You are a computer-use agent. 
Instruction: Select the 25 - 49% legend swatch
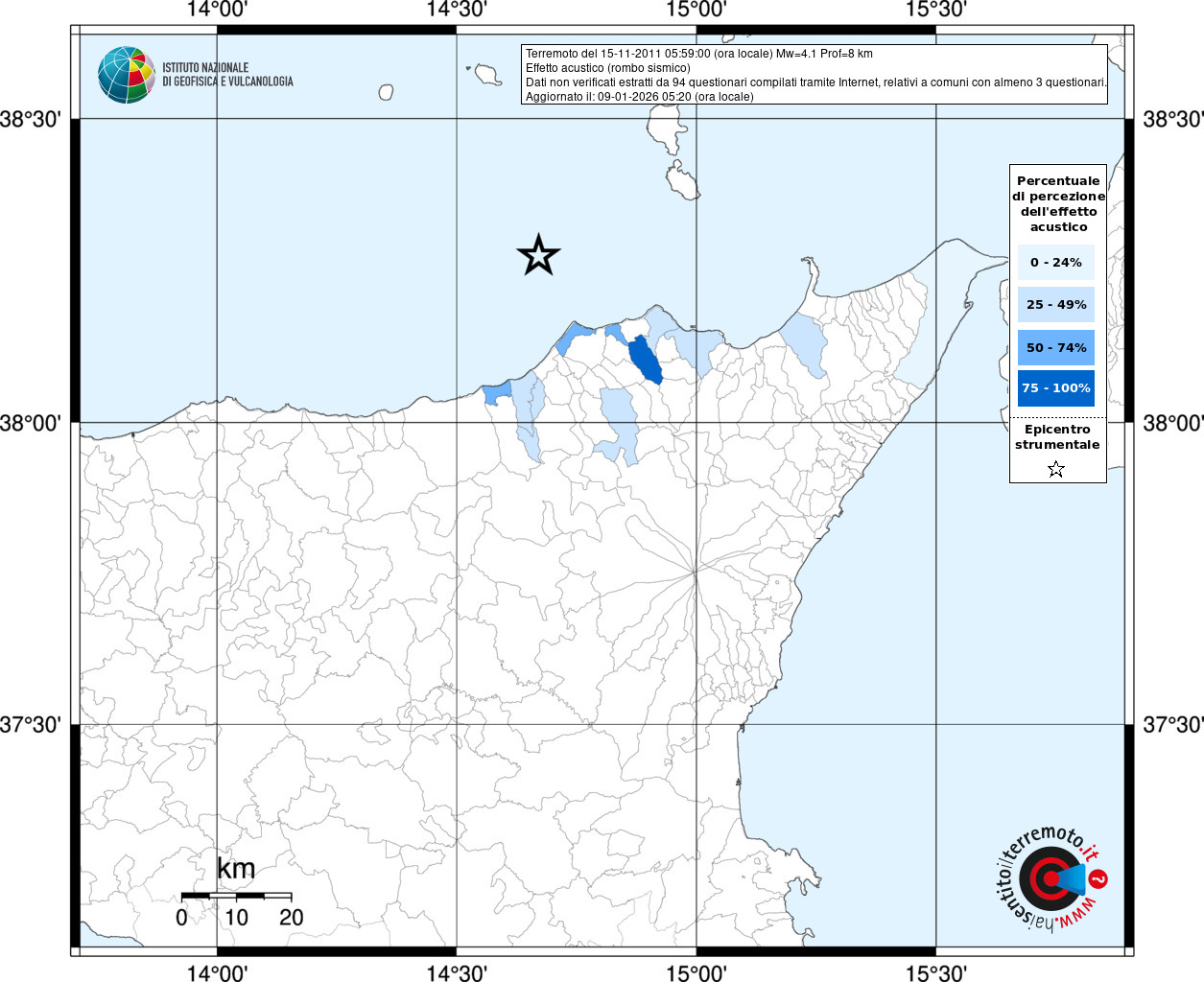tap(1055, 305)
